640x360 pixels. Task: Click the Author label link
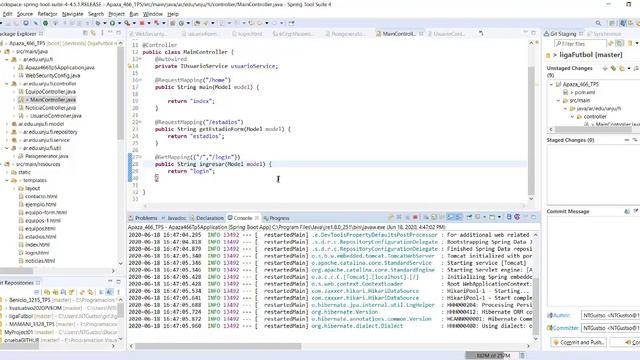coord(562,316)
